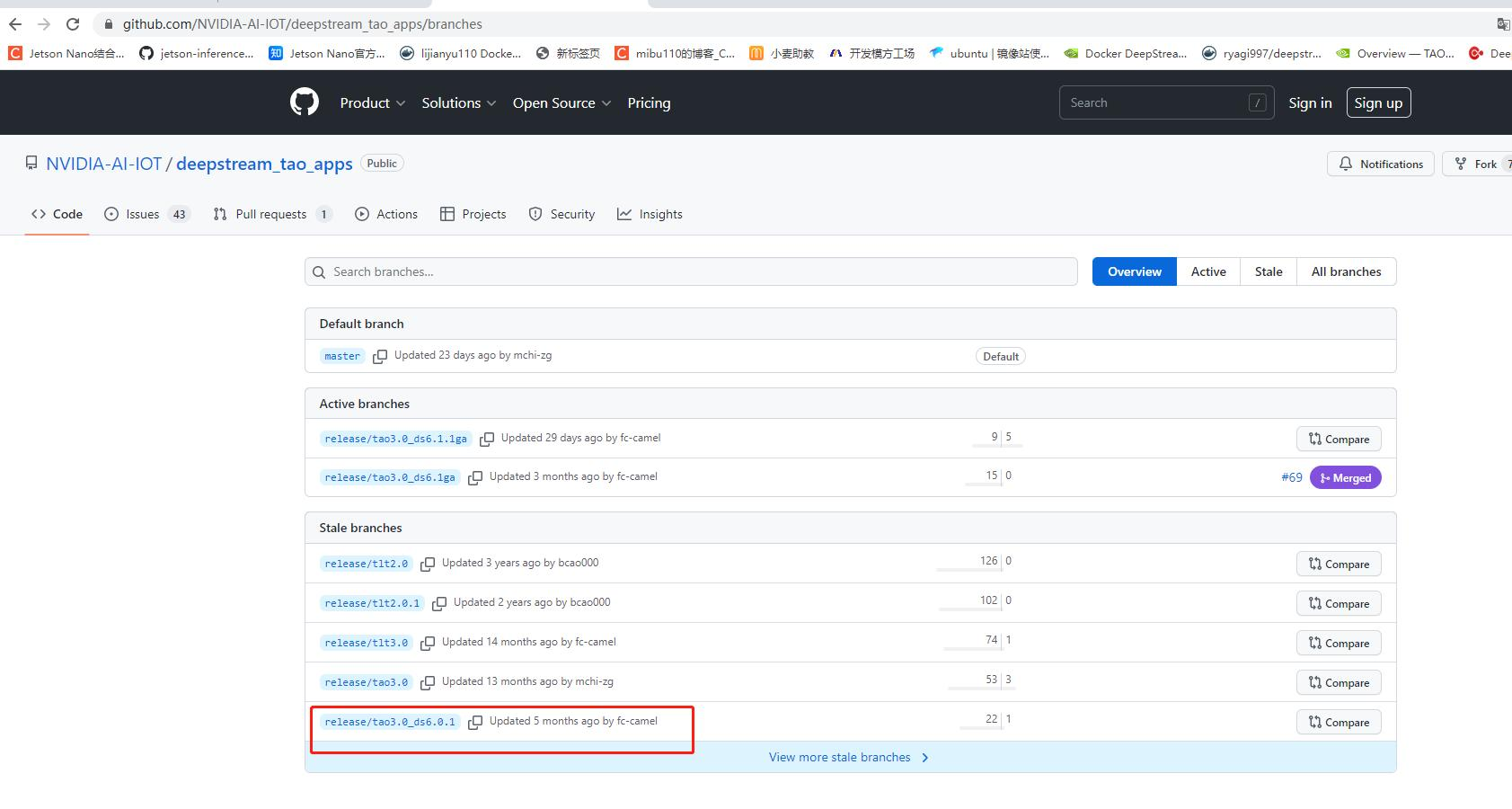Viewport: 1512px width, 809px height.
Task: Open mibu110的博客 bookmark
Action: pos(675,54)
